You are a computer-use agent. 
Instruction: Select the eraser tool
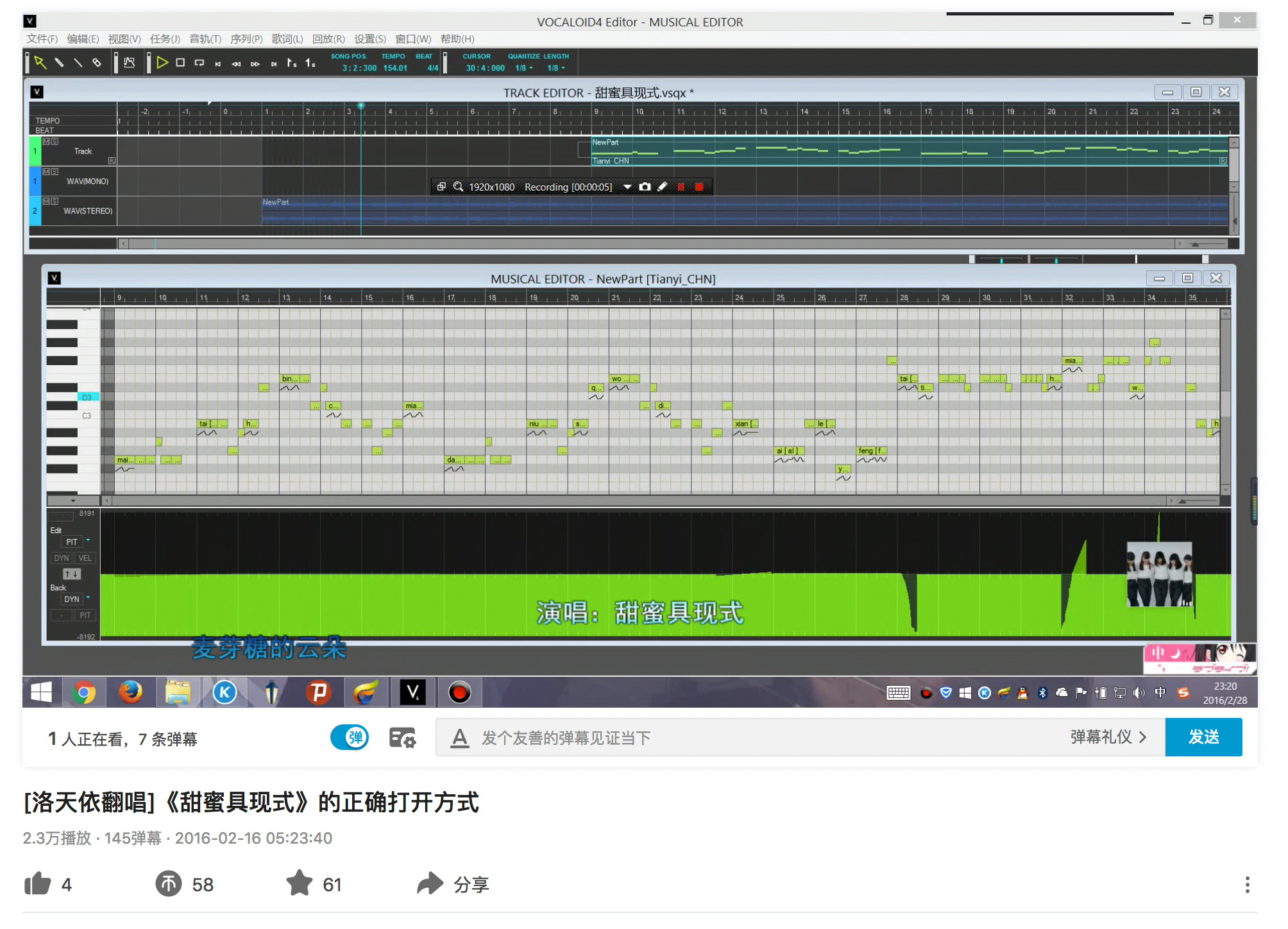pos(97,62)
